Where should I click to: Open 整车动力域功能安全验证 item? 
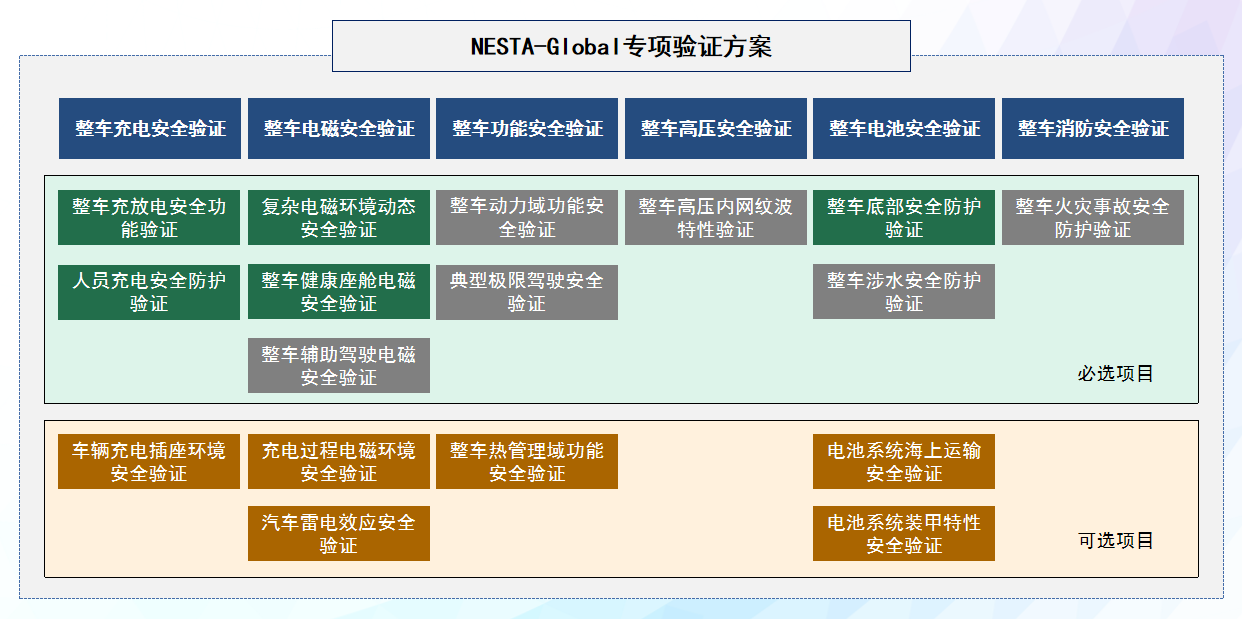coord(527,217)
